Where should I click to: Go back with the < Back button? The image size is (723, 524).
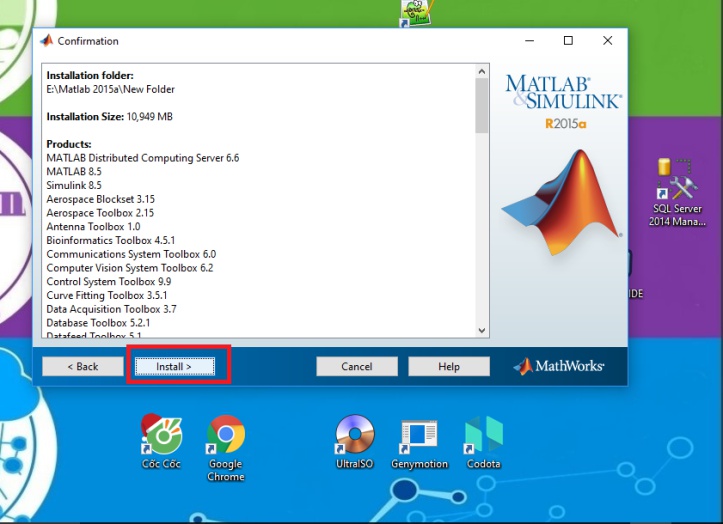tap(83, 366)
